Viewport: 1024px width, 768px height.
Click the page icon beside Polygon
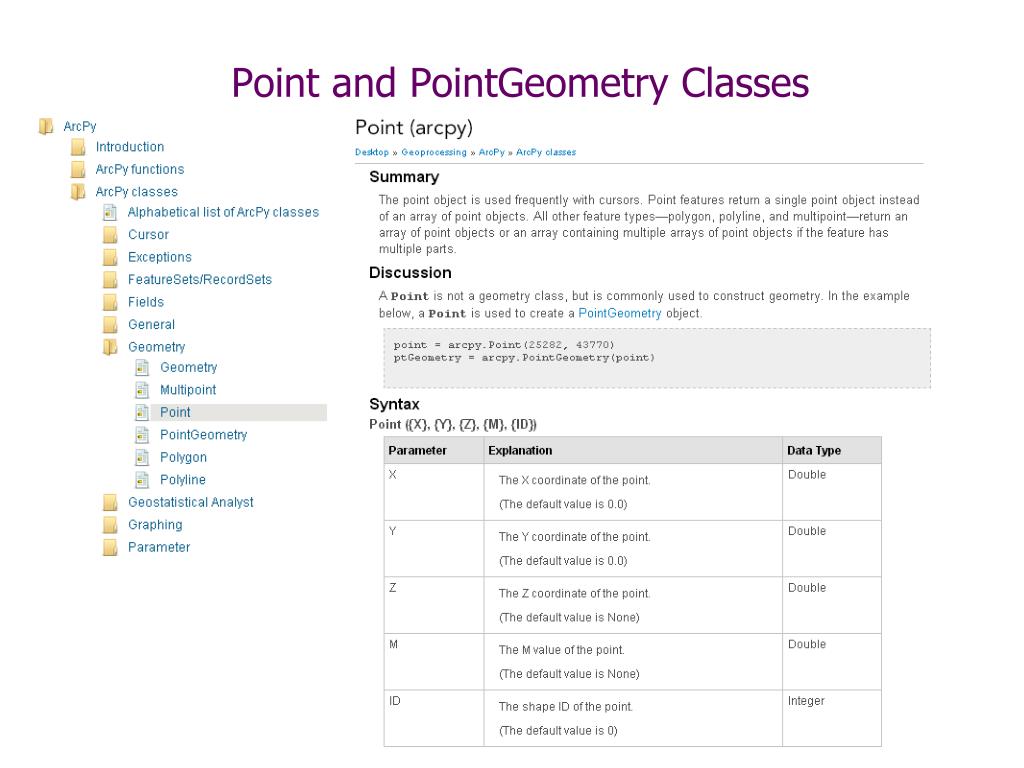coord(142,458)
